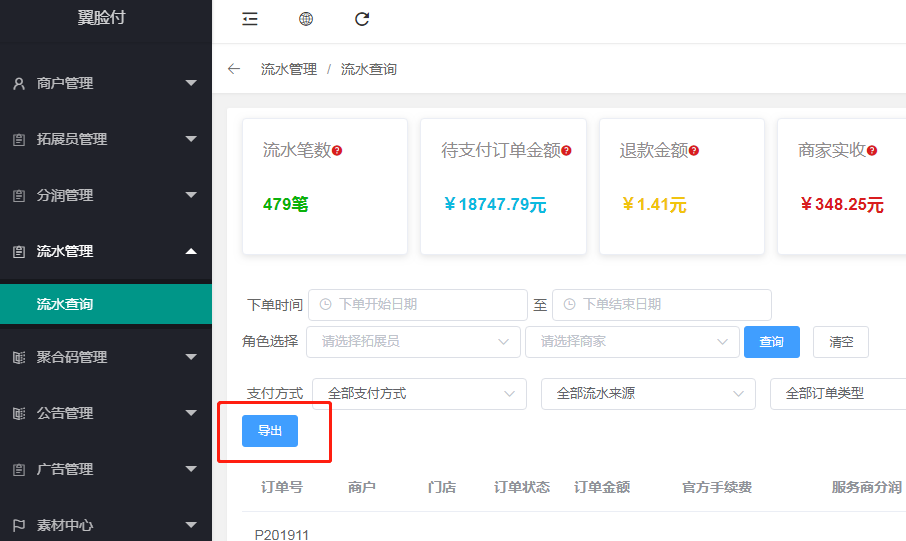This screenshot has width=906, height=541.
Task: Click flag icon next to 素材中心
Action: [19, 525]
